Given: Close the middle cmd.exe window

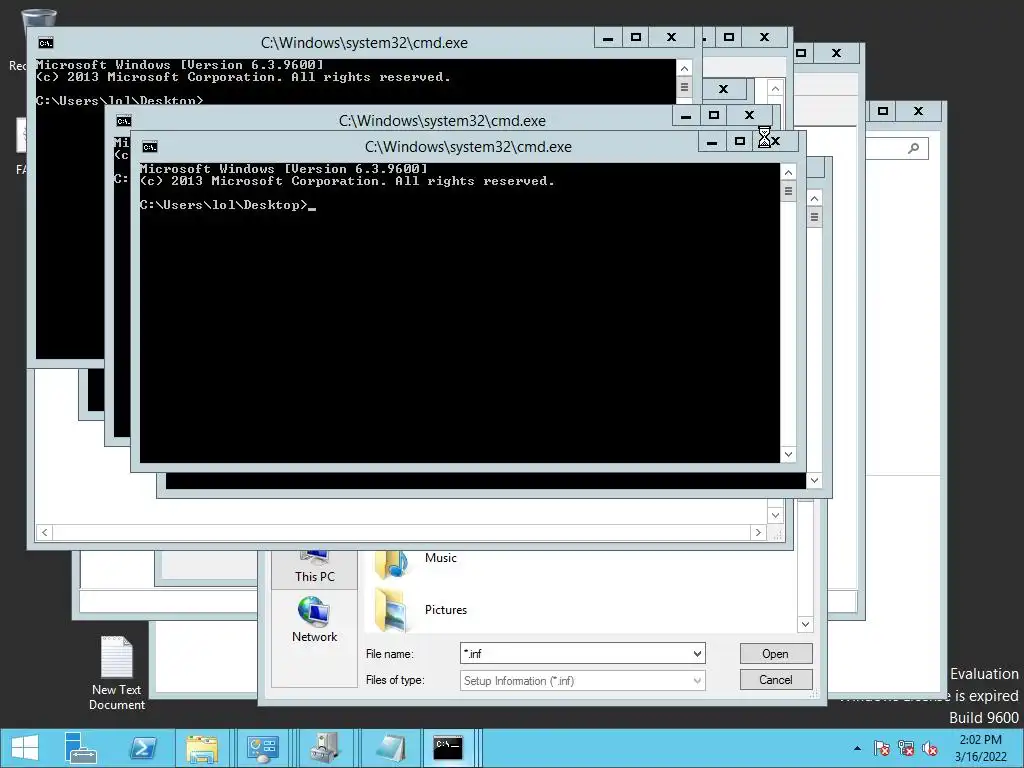Looking at the screenshot, I should (750, 115).
